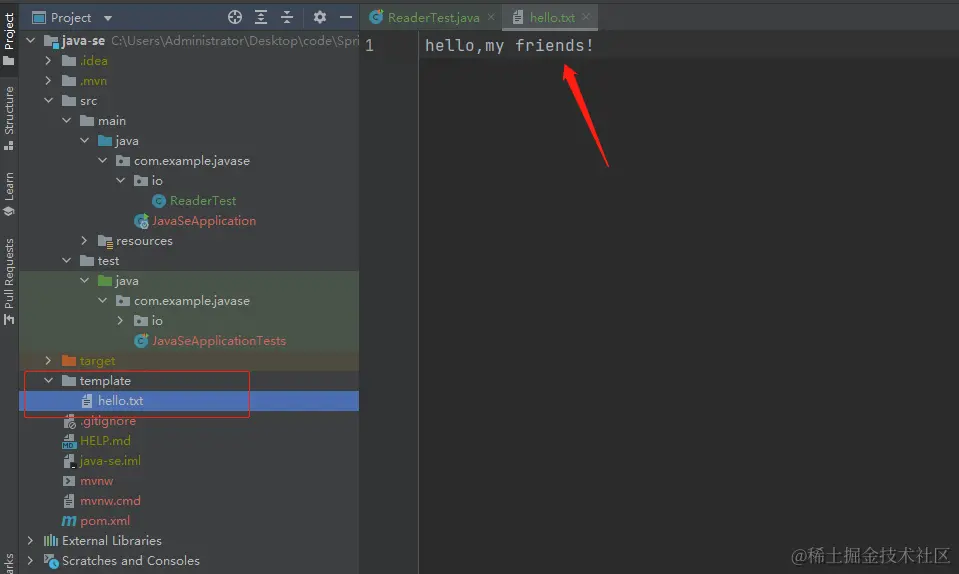Click the mvnw script file icon
Viewport: 959px width, 574px height.
pos(69,481)
